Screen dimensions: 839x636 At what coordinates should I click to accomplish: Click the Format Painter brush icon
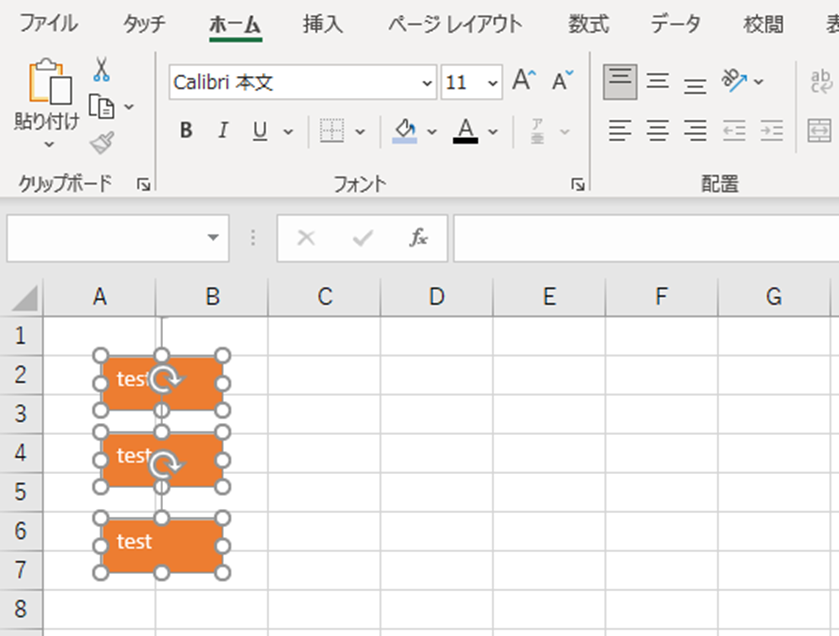pyautogui.click(x=102, y=143)
